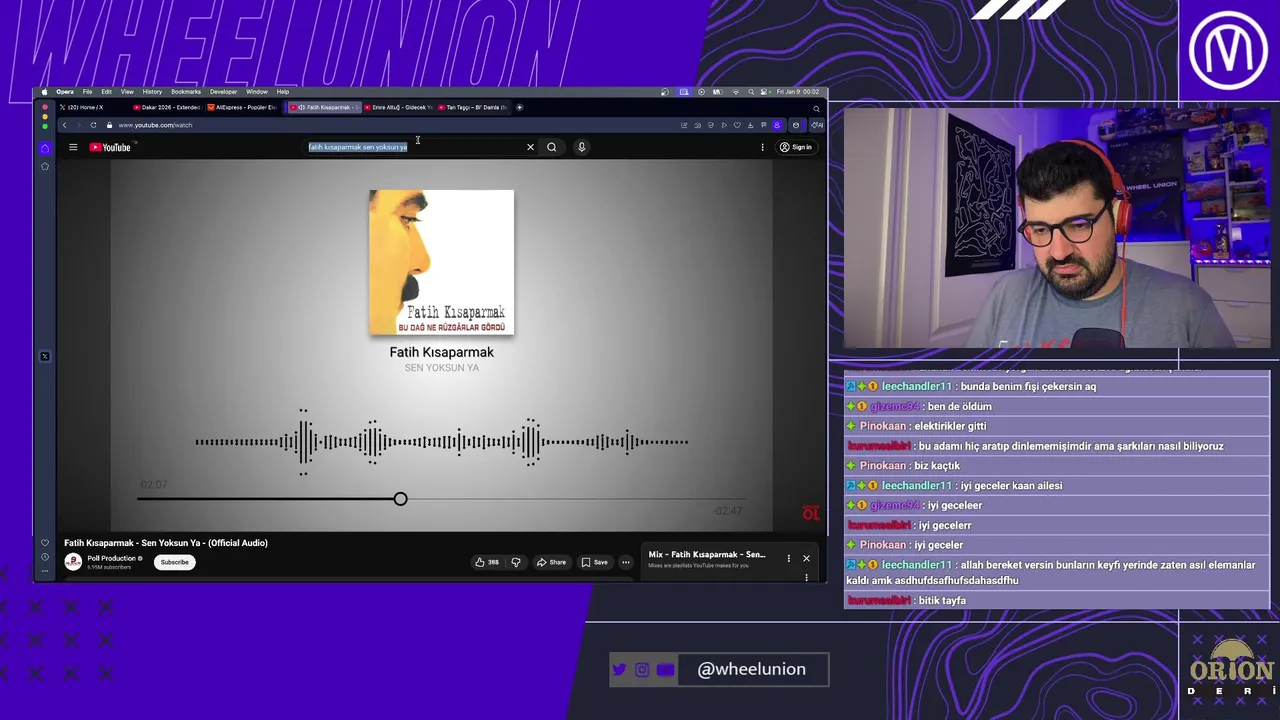This screenshot has width=1280, height=720.
Task: Close the Mix playlist panel
Action: click(x=806, y=558)
